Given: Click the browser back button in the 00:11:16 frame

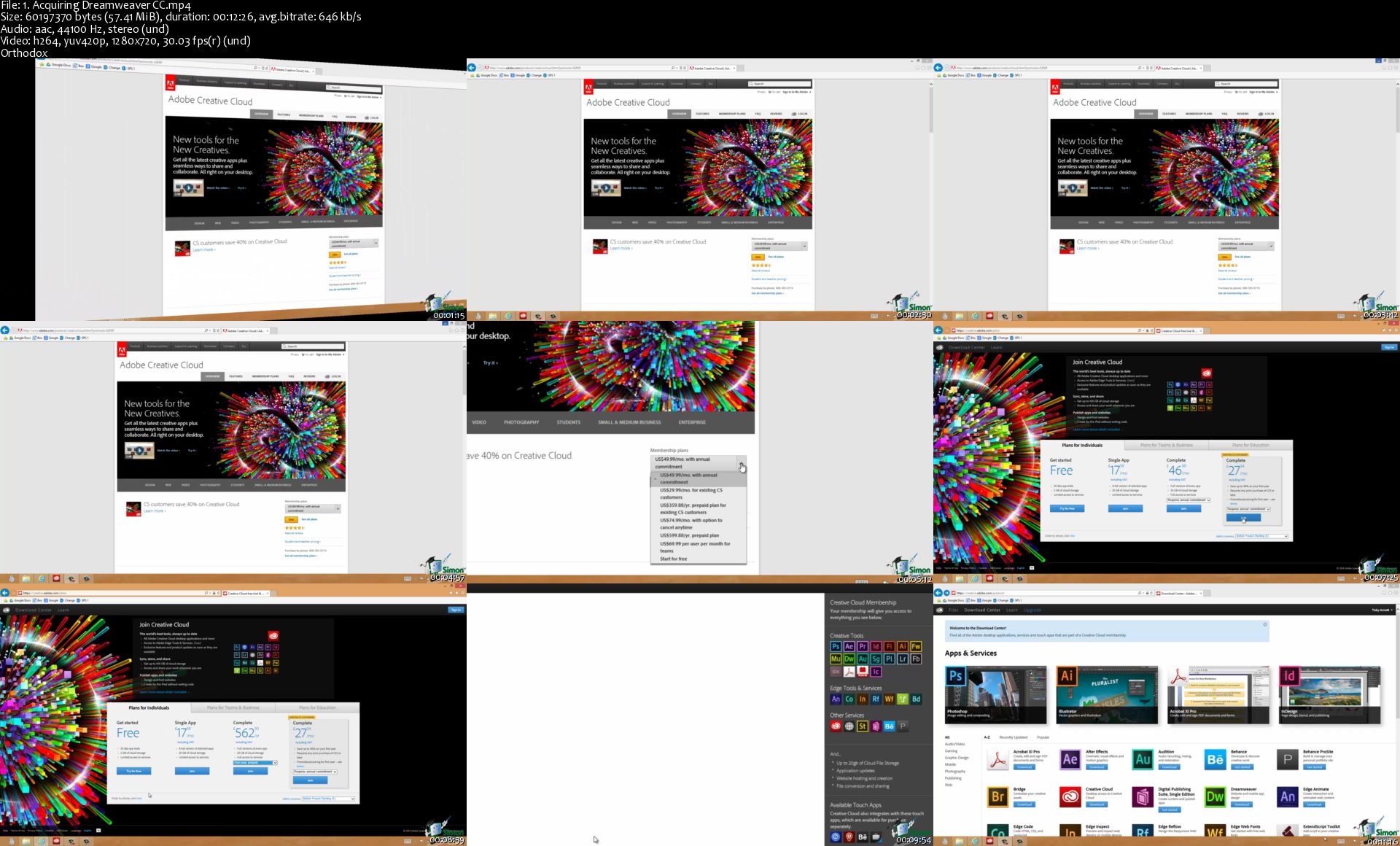Looking at the screenshot, I should click(938, 593).
